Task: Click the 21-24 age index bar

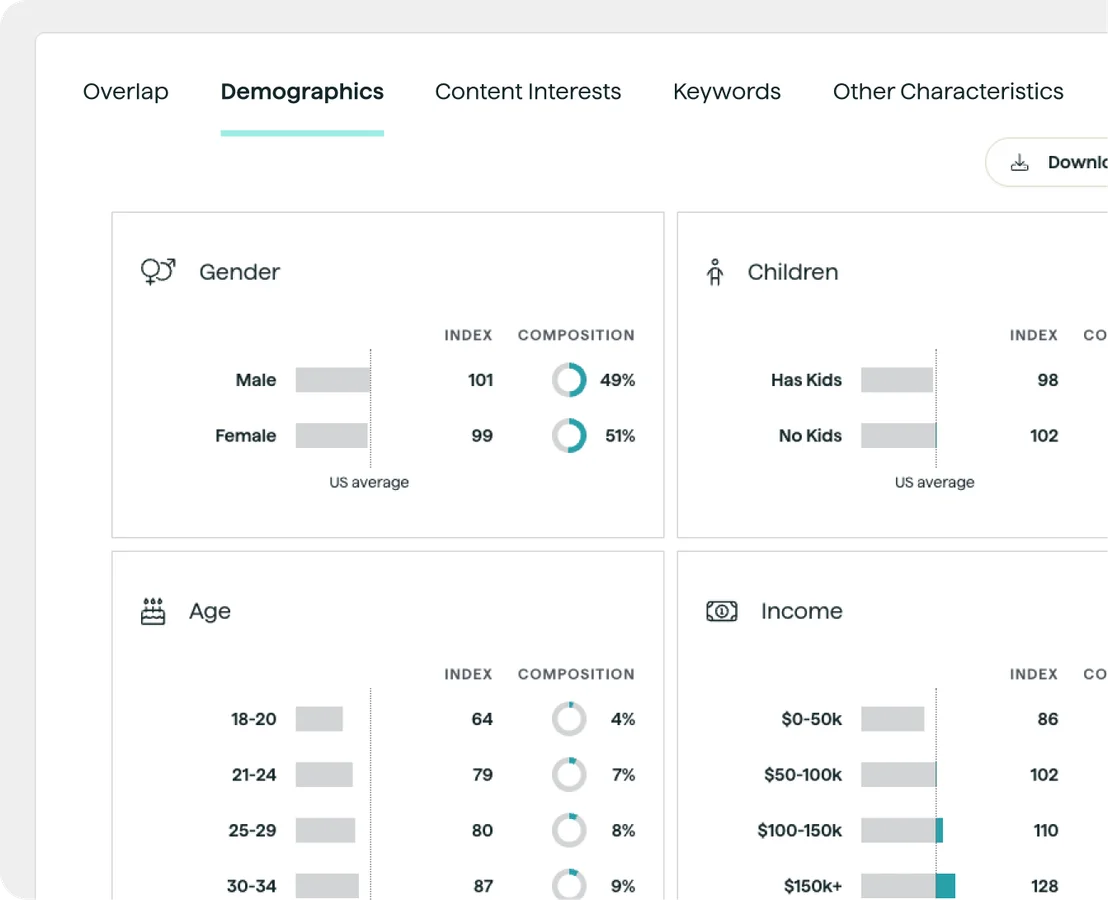Action: click(x=324, y=775)
